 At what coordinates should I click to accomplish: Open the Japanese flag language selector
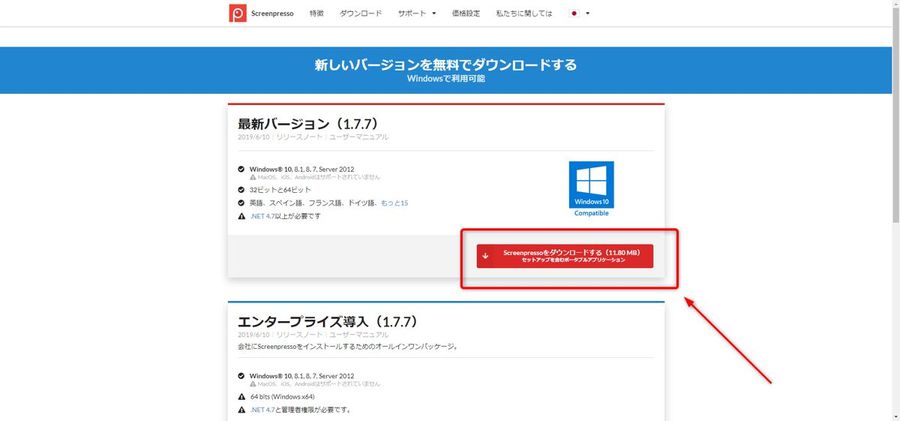[x=579, y=13]
